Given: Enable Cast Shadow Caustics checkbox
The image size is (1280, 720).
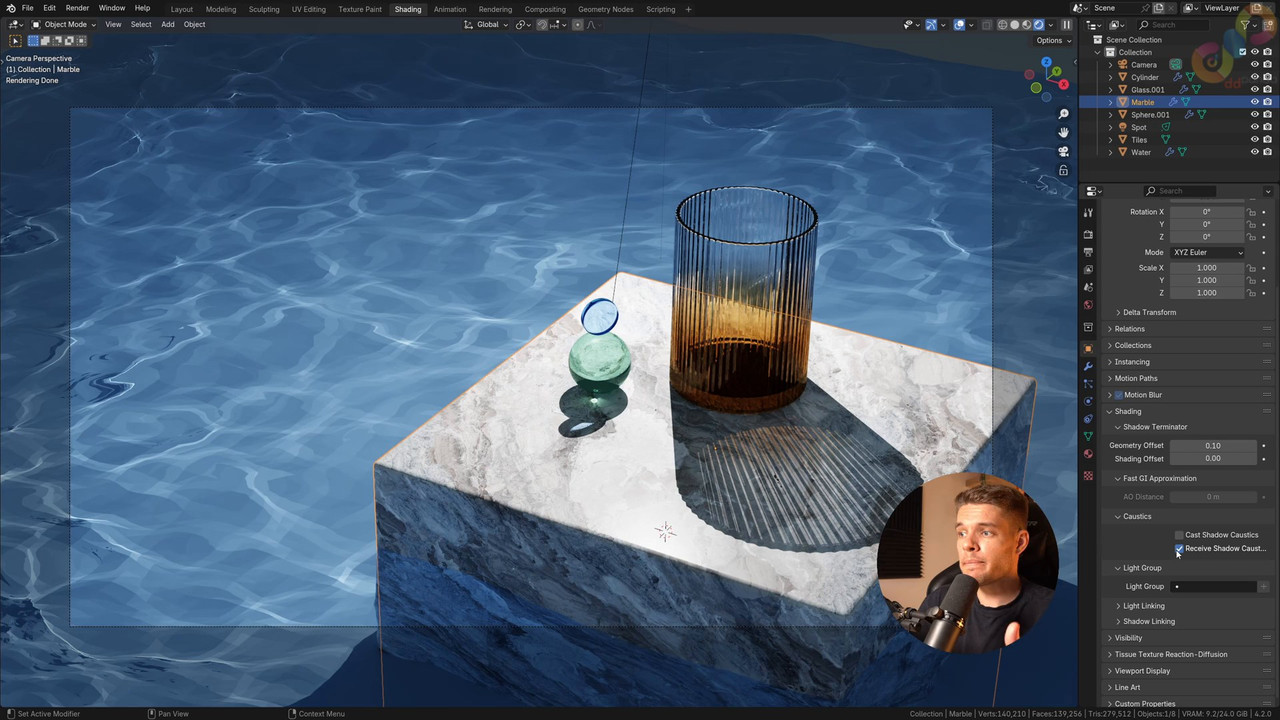Looking at the screenshot, I should pyautogui.click(x=1179, y=535).
